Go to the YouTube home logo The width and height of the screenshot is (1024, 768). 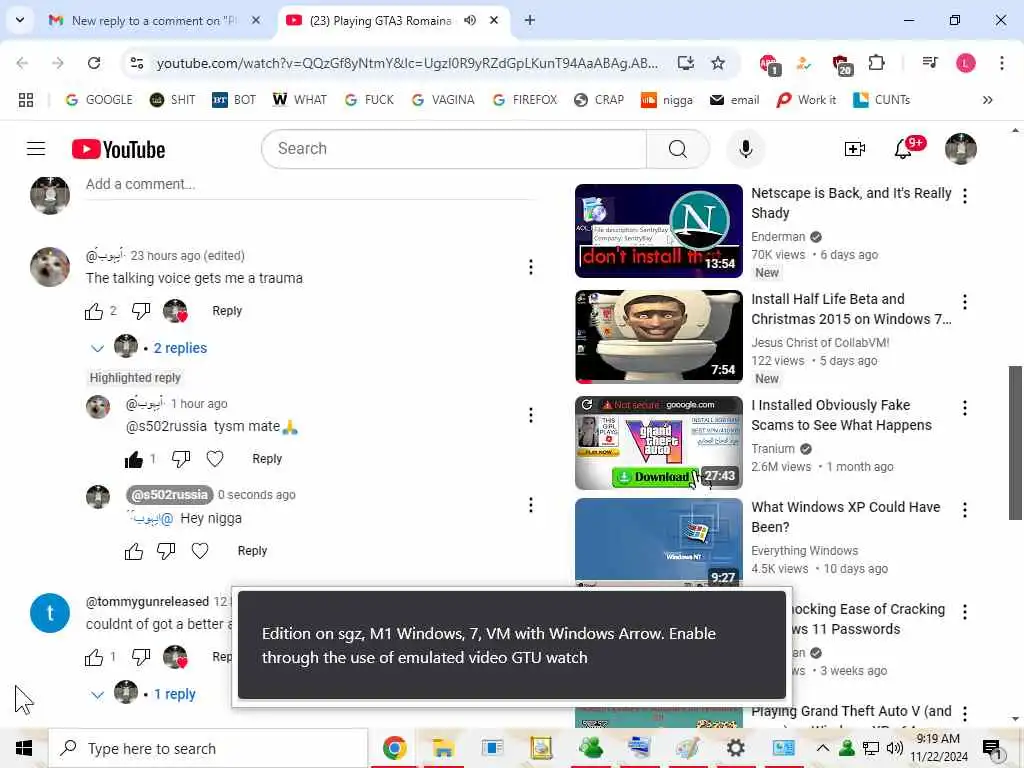(118, 149)
